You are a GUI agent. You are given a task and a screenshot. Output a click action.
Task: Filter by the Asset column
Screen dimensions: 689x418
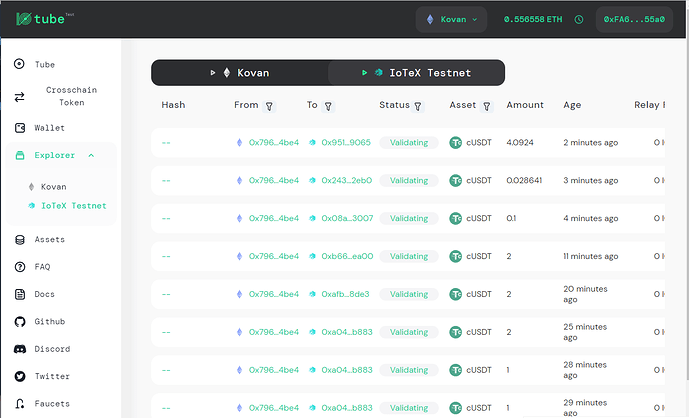coord(487,106)
